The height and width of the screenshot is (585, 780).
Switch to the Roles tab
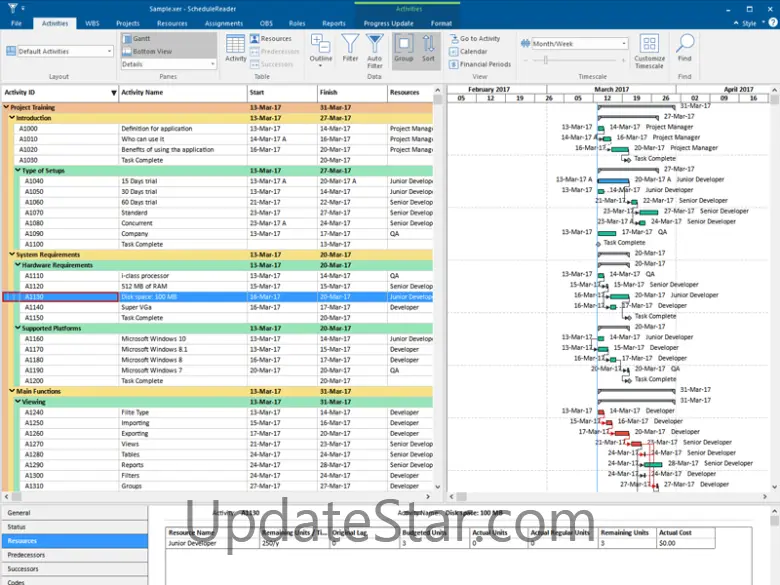(297, 23)
